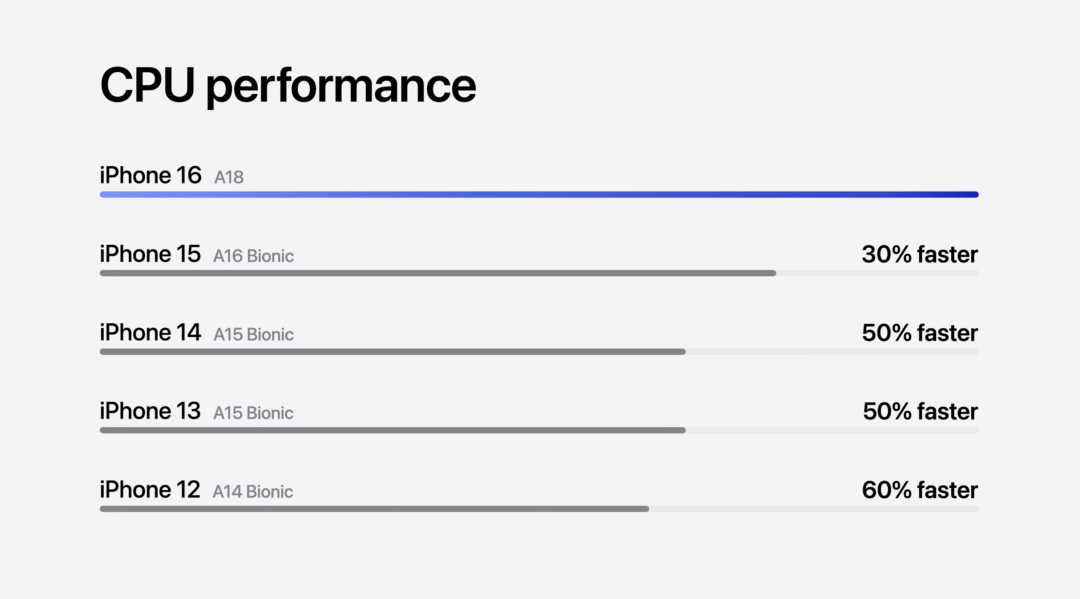Click the 60% faster text

click(x=919, y=489)
